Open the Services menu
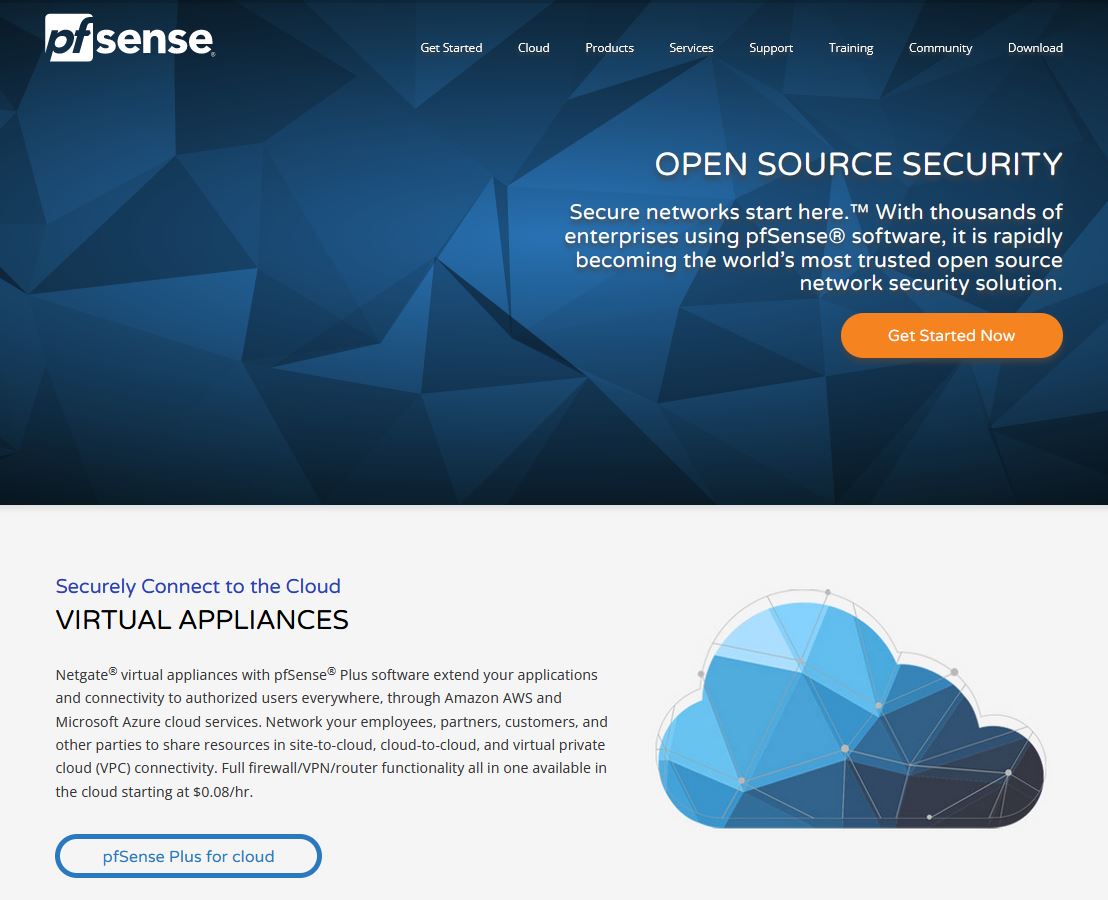This screenshot has height=900, width=1108. 691,48
